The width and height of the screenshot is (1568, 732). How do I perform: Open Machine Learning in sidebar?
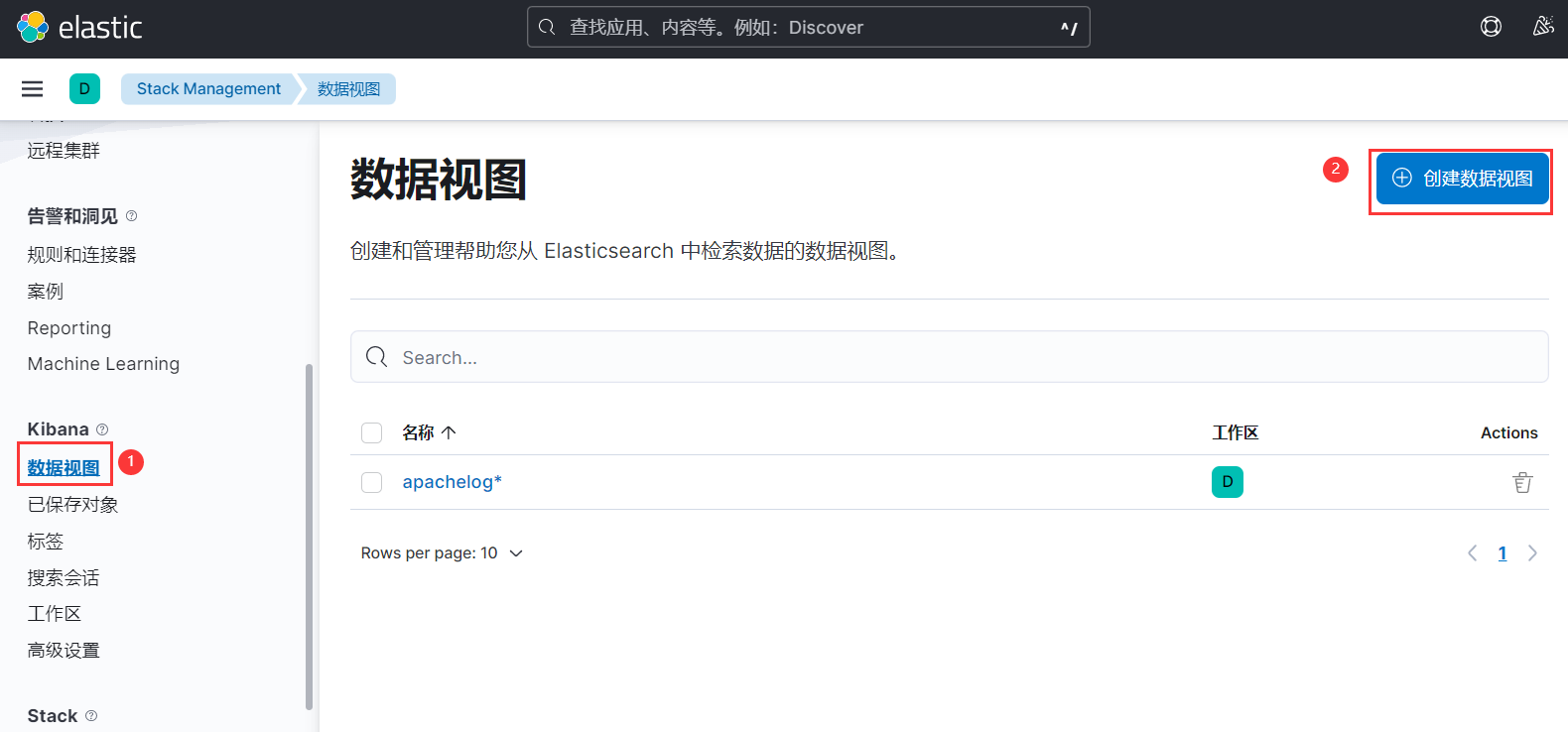pyautogui.click(x=103, y=364)
